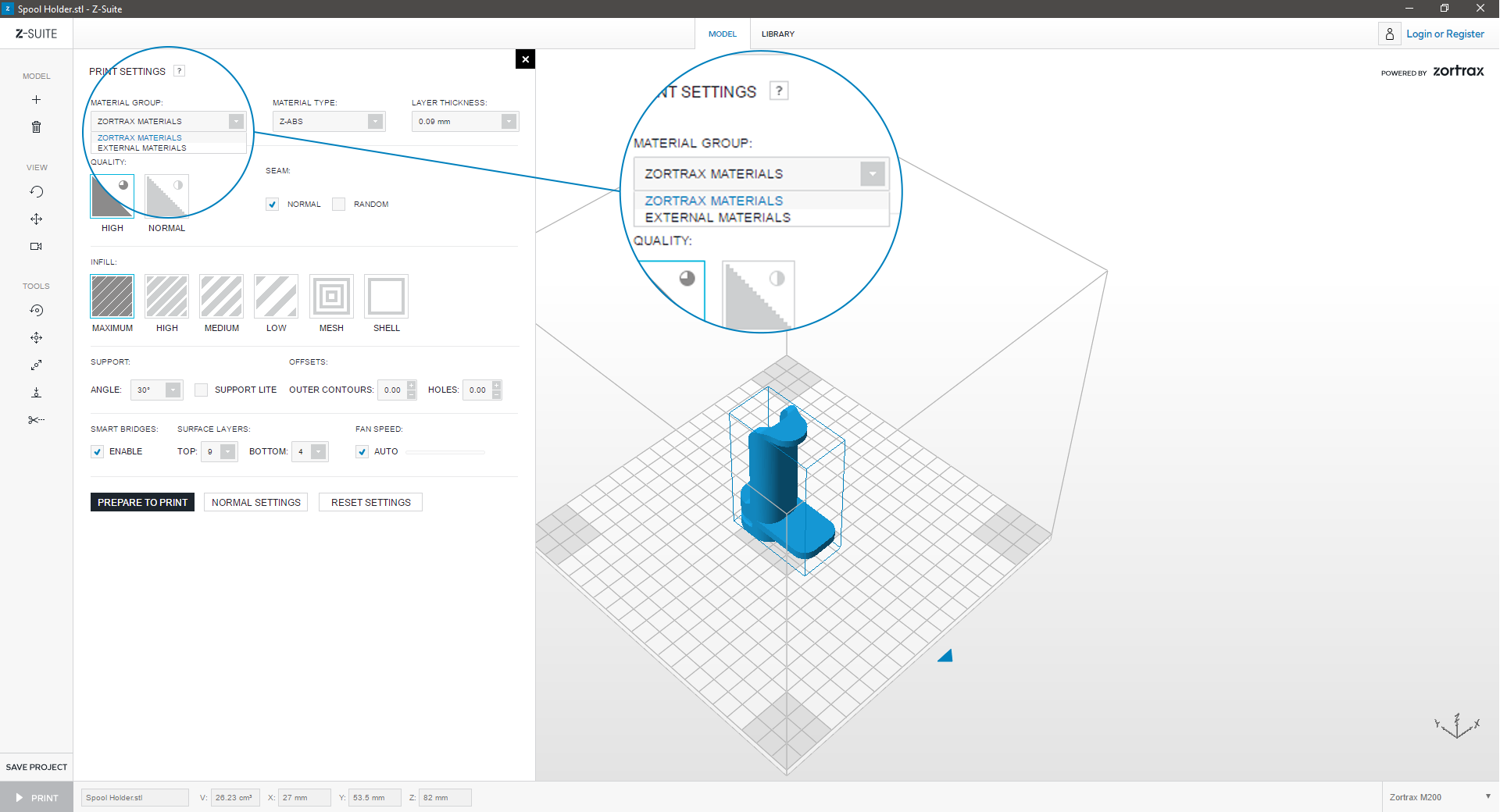Select the scale model tool icon

36,365
